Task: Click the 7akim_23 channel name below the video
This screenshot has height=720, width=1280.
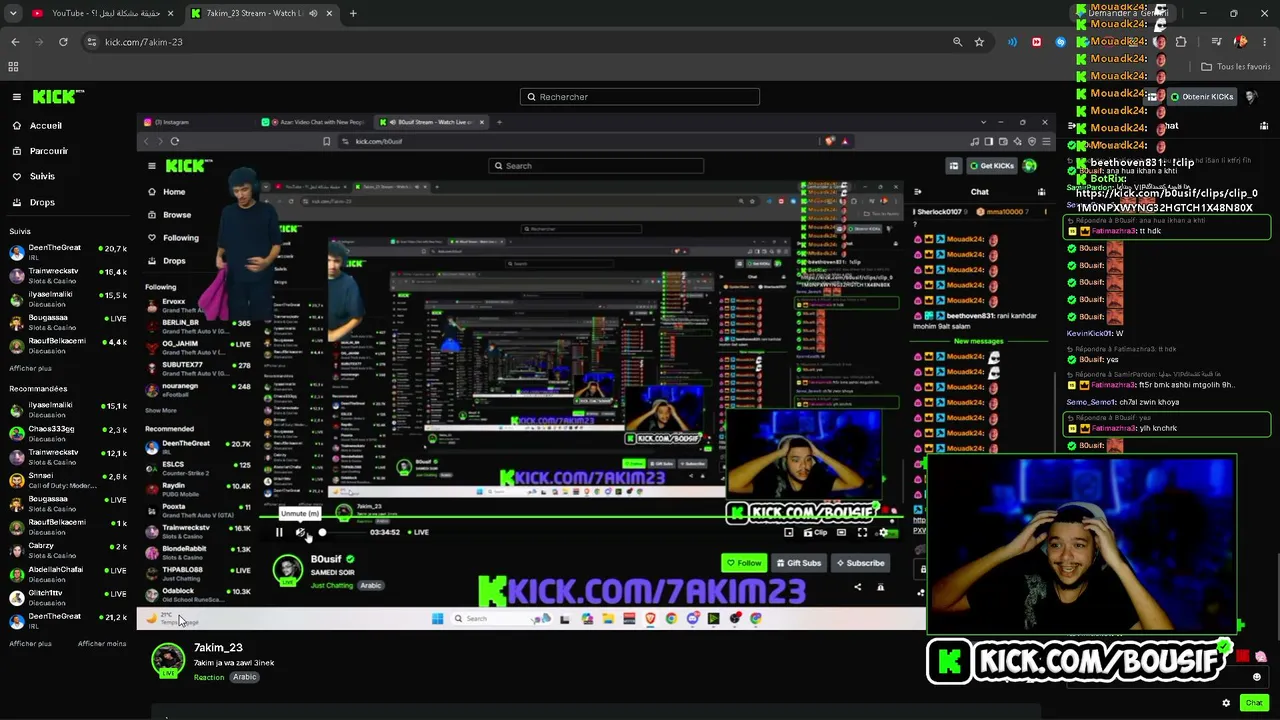Action: [x=218, y=648]
